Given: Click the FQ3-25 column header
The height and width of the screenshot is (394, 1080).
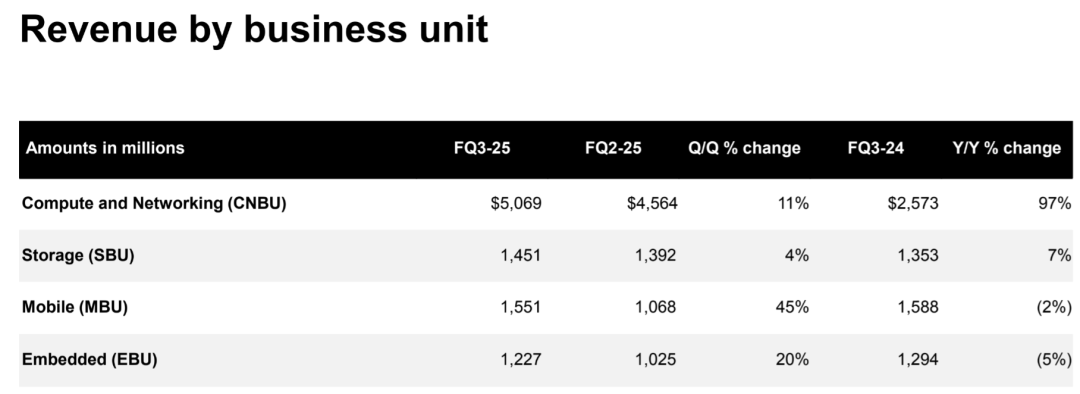Looking at the screenshot, I should click(482, 148).
